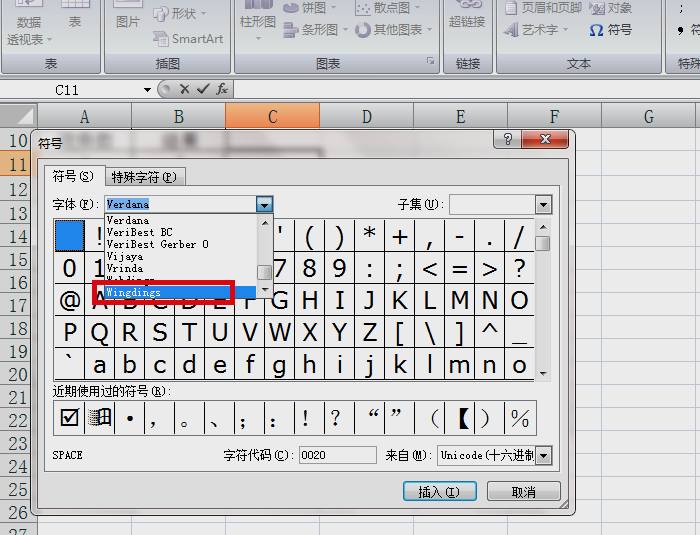
Task: Select Wingdings in the font list
Action: pos(181,293)
